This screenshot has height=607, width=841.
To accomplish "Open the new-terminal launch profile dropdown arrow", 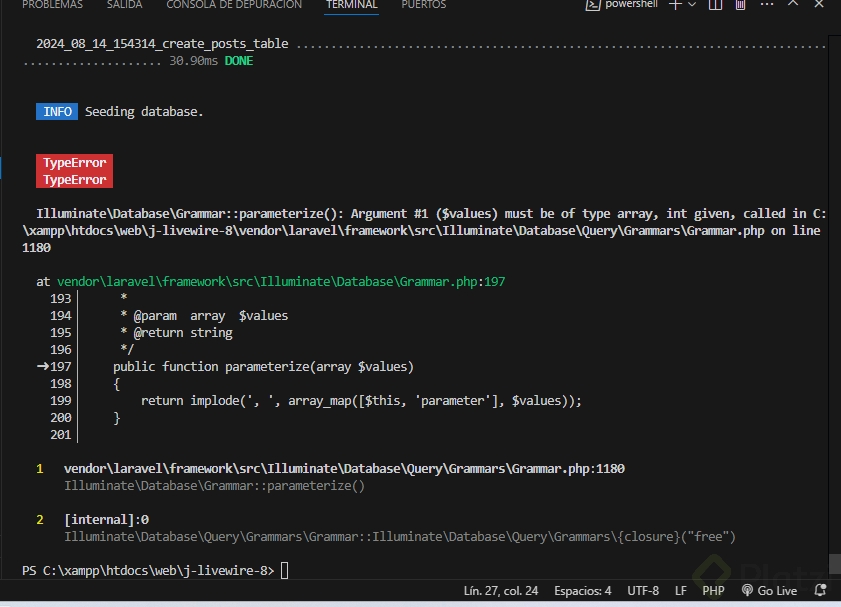I will [692, 5].
